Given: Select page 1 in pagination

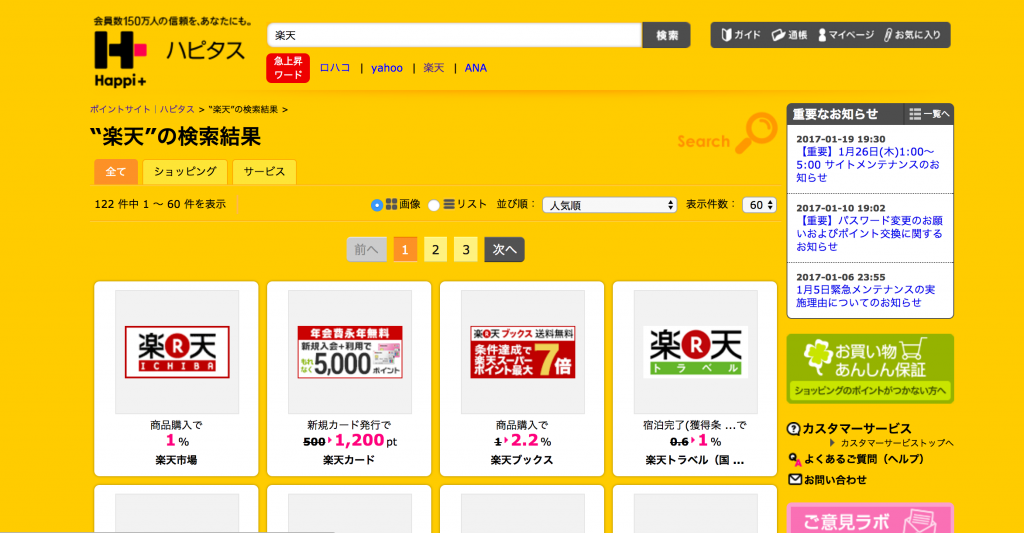Looking at the screenshot, I should click(x=405, y=250).
